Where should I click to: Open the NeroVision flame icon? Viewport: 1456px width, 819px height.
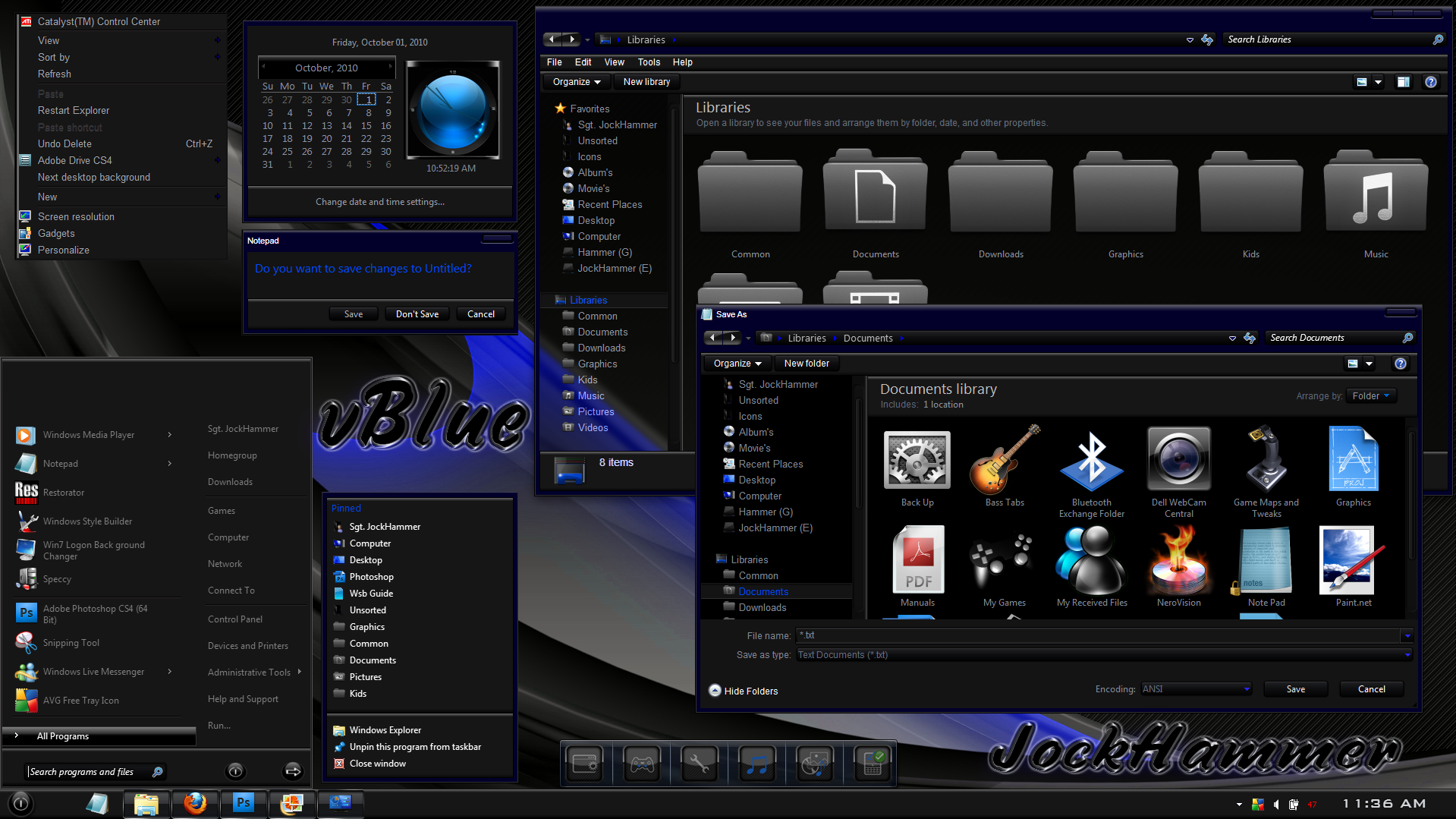point(1178,560)
